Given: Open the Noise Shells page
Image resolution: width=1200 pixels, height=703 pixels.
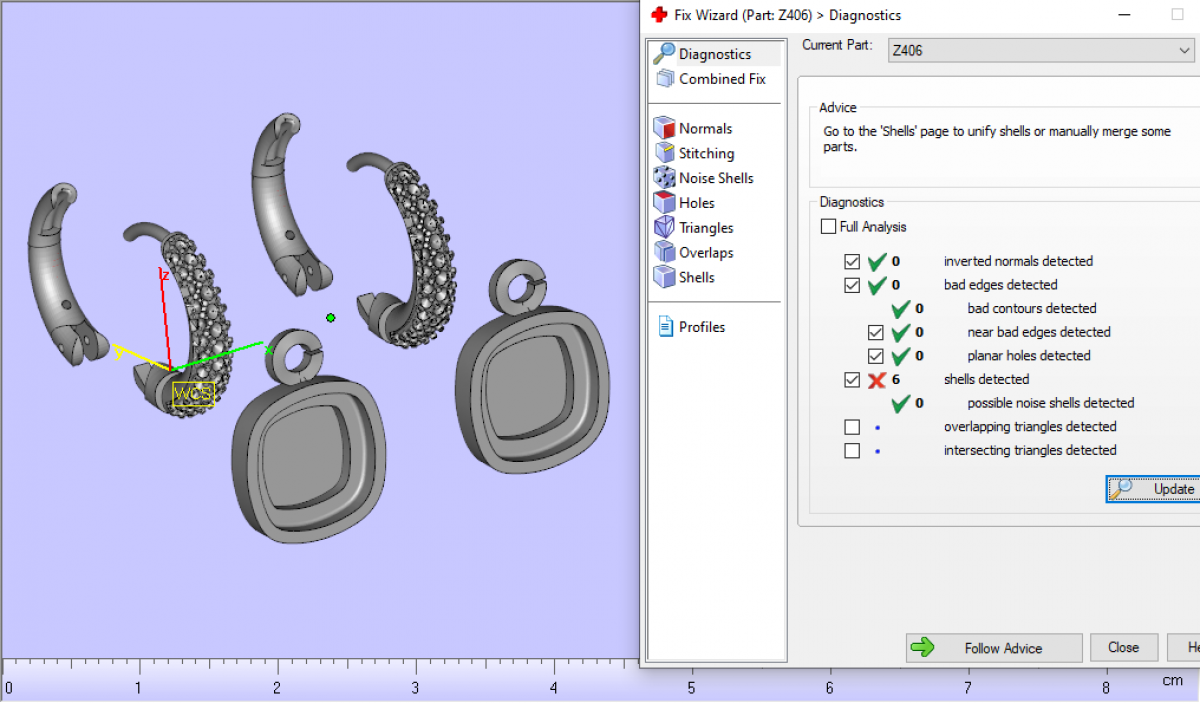Looking at the screenshot, I should 716,178.
